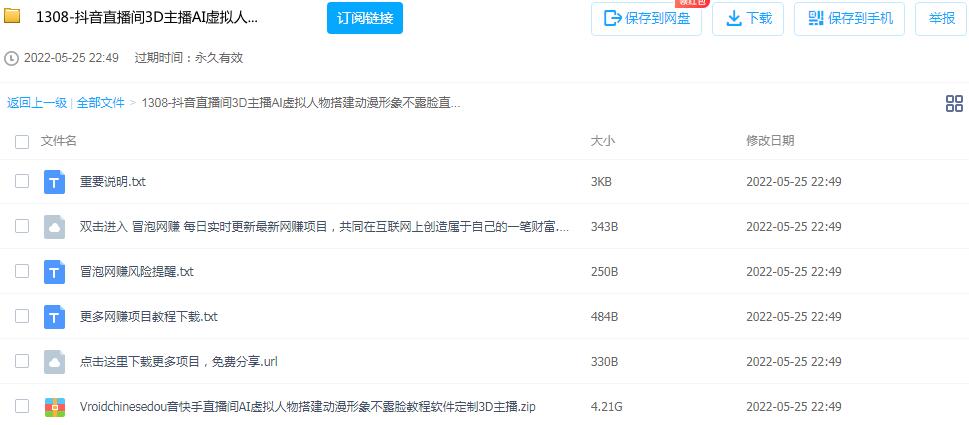Click the 484B size value
969x425 pixels.
pyautogui.click(x=604, y=317)
